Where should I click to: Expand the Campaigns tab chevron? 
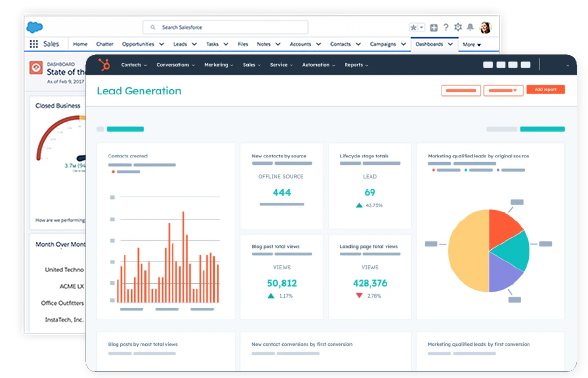[404, 44]
